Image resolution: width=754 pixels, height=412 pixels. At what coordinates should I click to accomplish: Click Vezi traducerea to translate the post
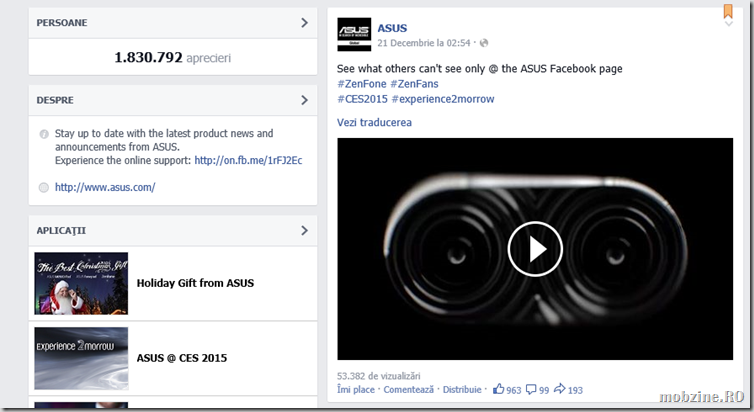[x=374, y=122]
